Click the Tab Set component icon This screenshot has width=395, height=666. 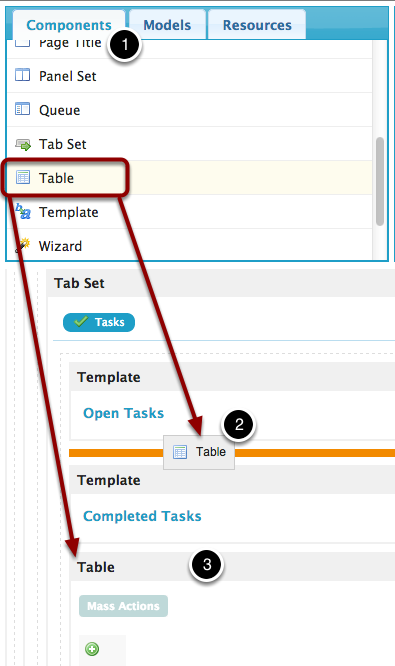[23, 145]
